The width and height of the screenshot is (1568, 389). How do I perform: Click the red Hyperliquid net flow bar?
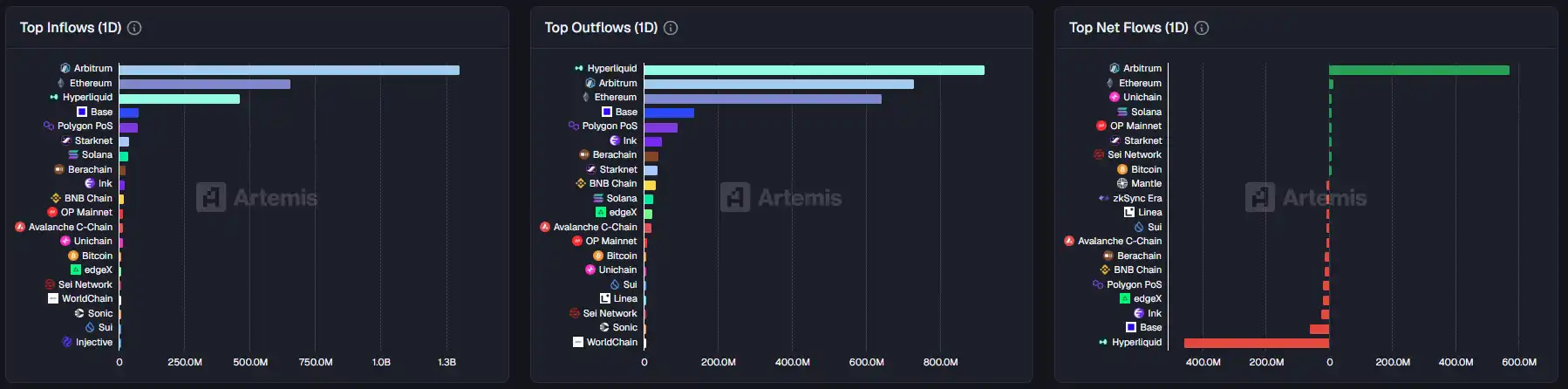(x=1256, y=343)
